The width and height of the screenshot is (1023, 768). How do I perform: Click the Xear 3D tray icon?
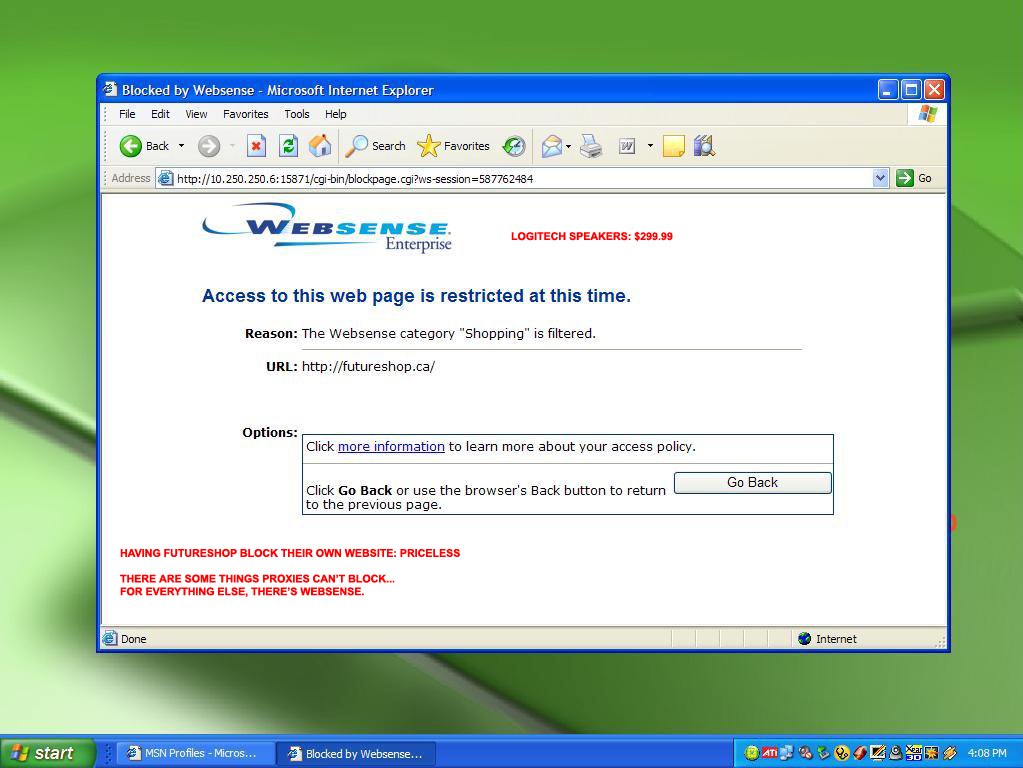[x=914, y=753]
